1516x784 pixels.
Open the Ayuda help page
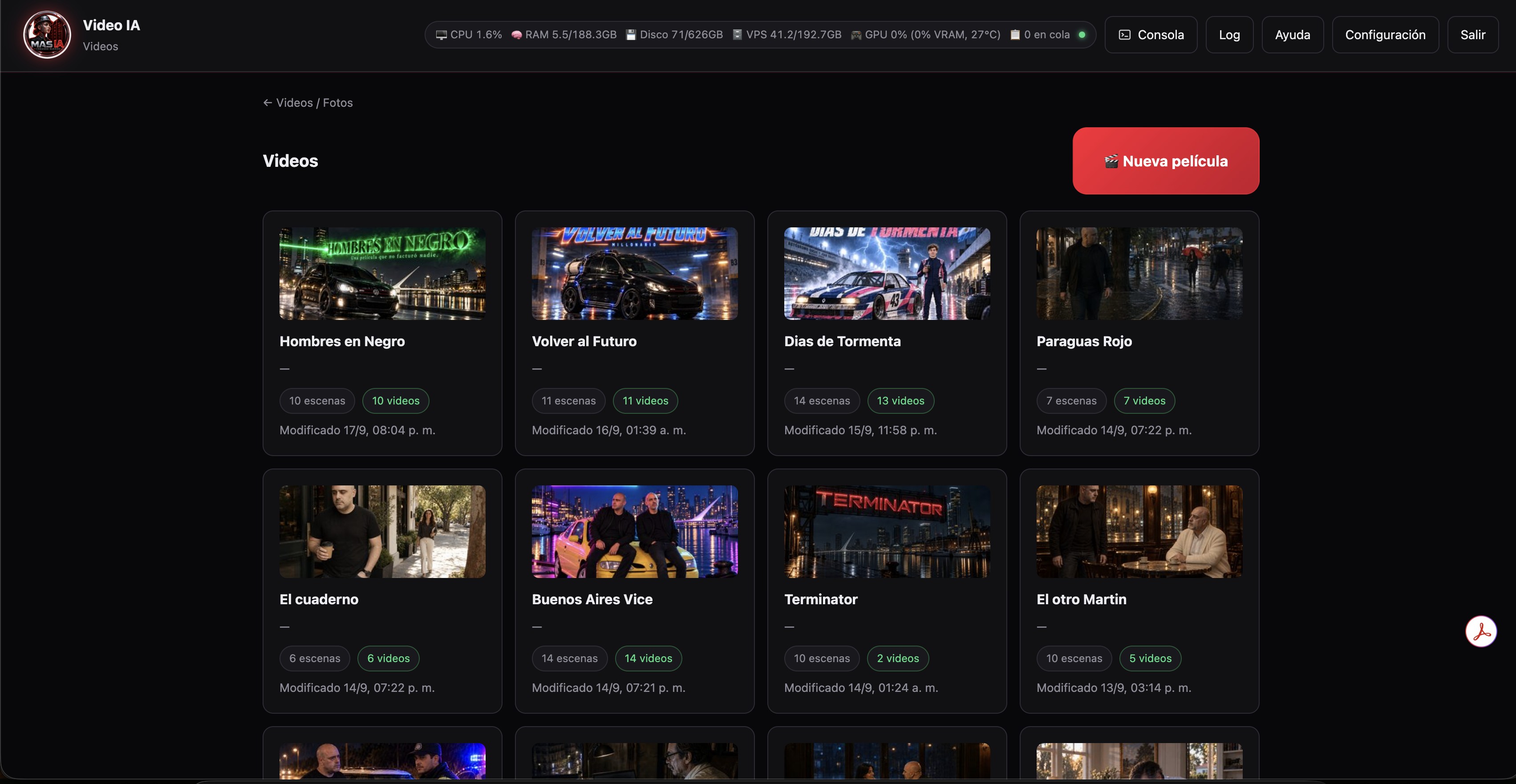[1293, 35]
